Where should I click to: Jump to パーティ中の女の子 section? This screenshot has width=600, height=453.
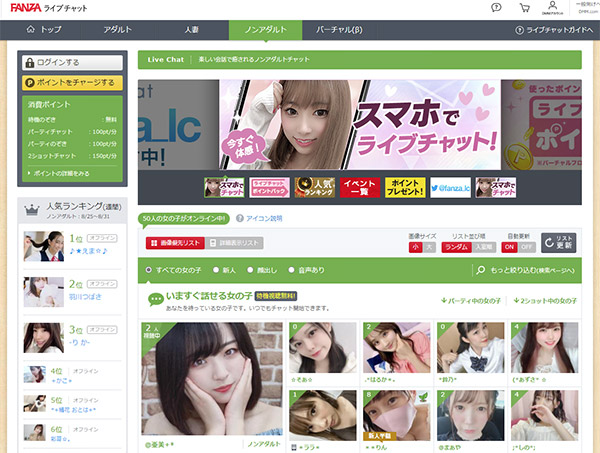(x=471, y=301)
